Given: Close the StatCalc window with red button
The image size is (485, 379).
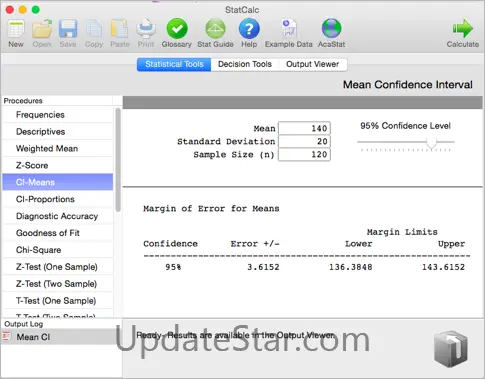Looking at the screenshot, I should pos(10,10).
